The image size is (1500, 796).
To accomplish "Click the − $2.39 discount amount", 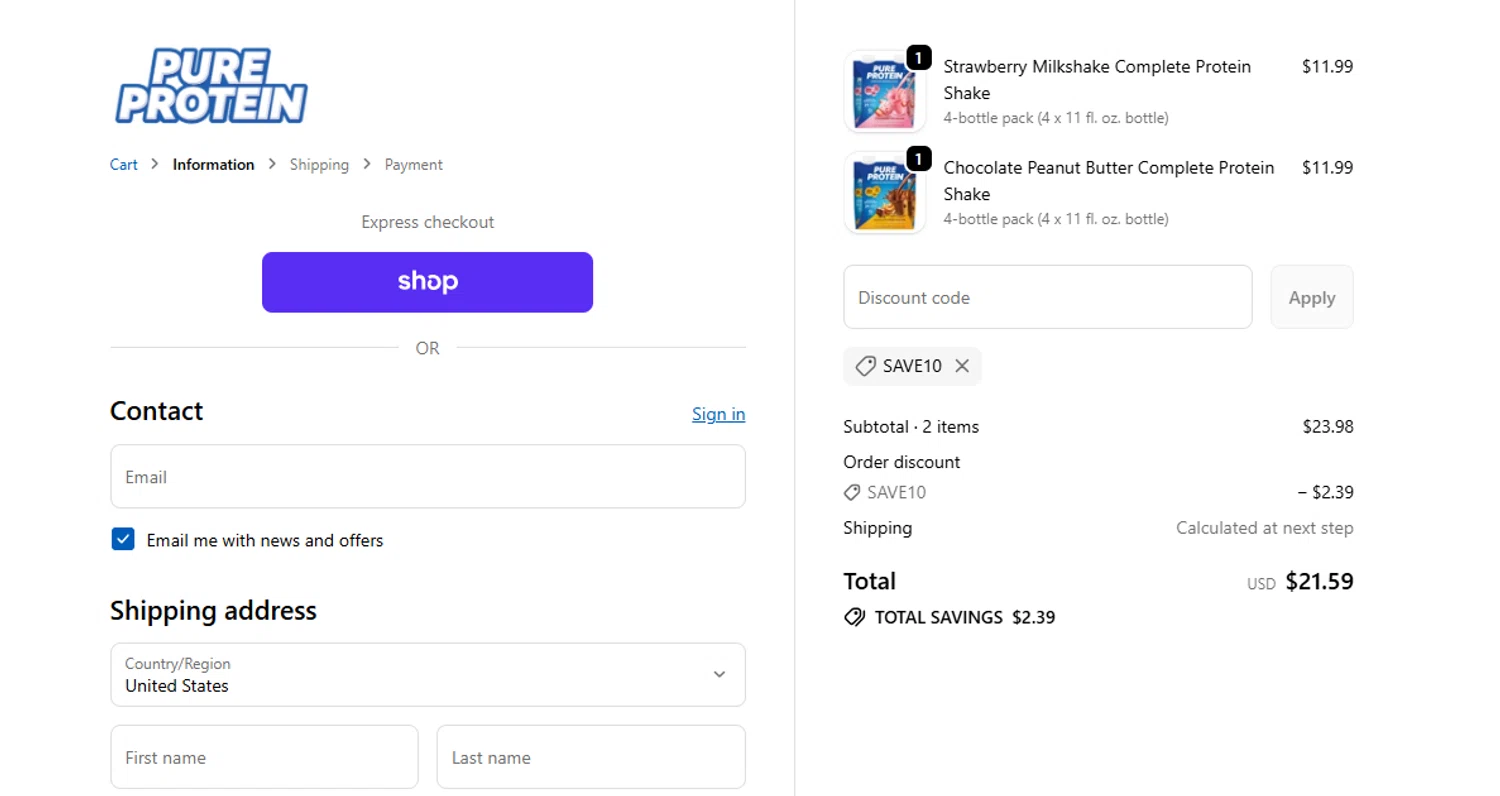I will pyautogui.click(x=1325, y=492).
